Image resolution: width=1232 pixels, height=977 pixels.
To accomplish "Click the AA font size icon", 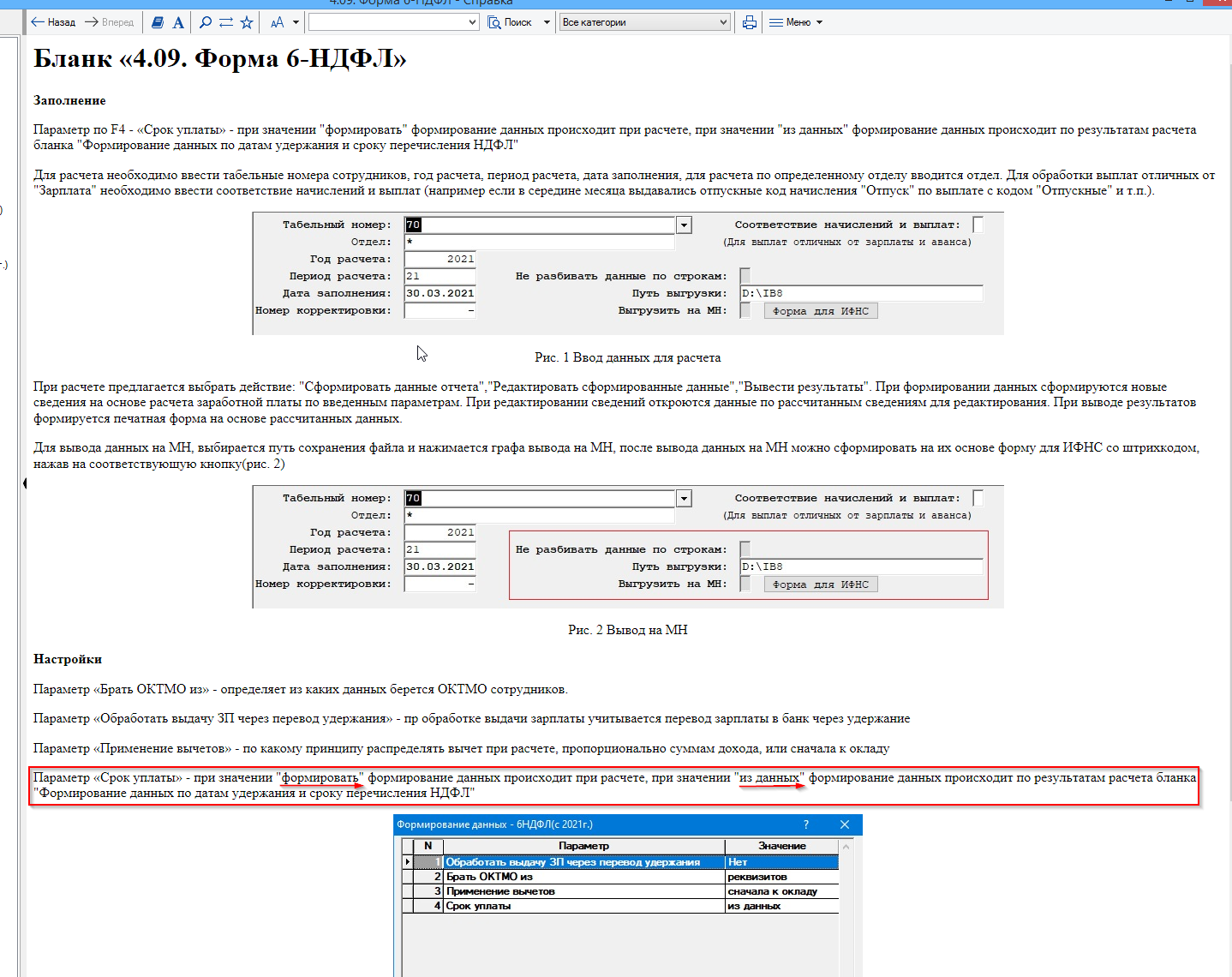I will pos(278,22).
